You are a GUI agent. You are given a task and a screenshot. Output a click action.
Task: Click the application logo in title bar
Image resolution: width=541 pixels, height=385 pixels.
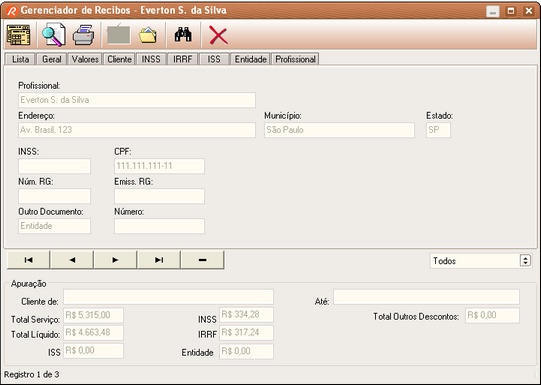coord(11,11)
